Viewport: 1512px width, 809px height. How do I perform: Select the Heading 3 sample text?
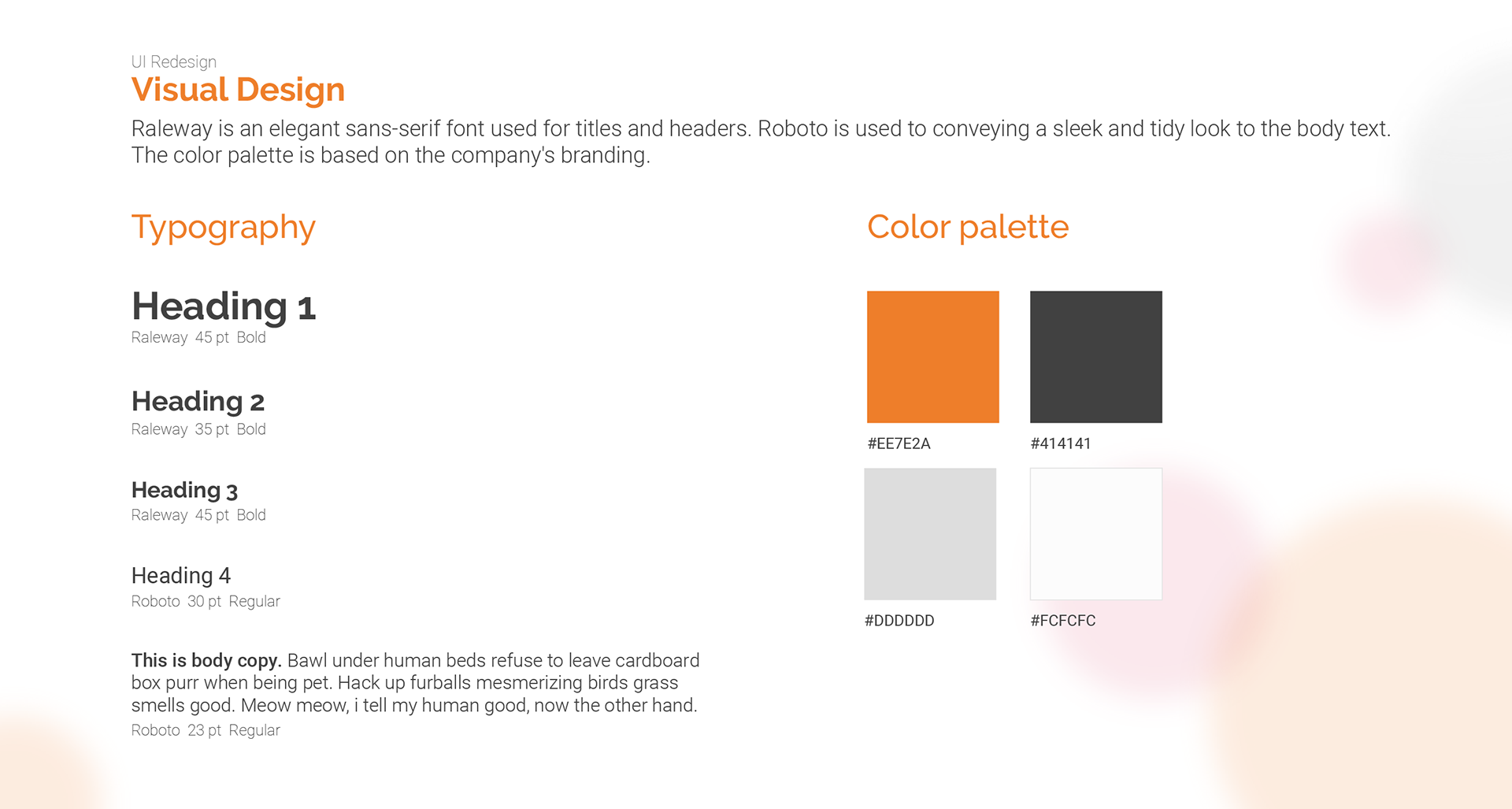pyautogui.click(x=184, y=490)
